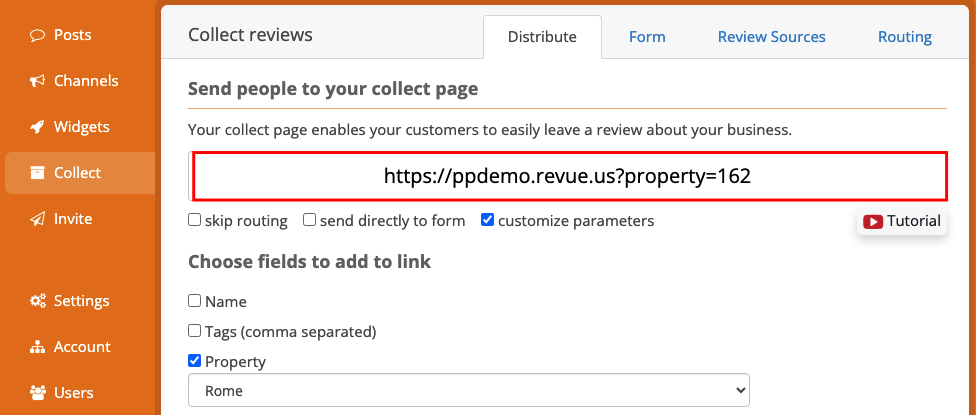This screenshot has width=976, height=415.
Task: Click the Posts speech bubble icon
Action: click(37, 35)
